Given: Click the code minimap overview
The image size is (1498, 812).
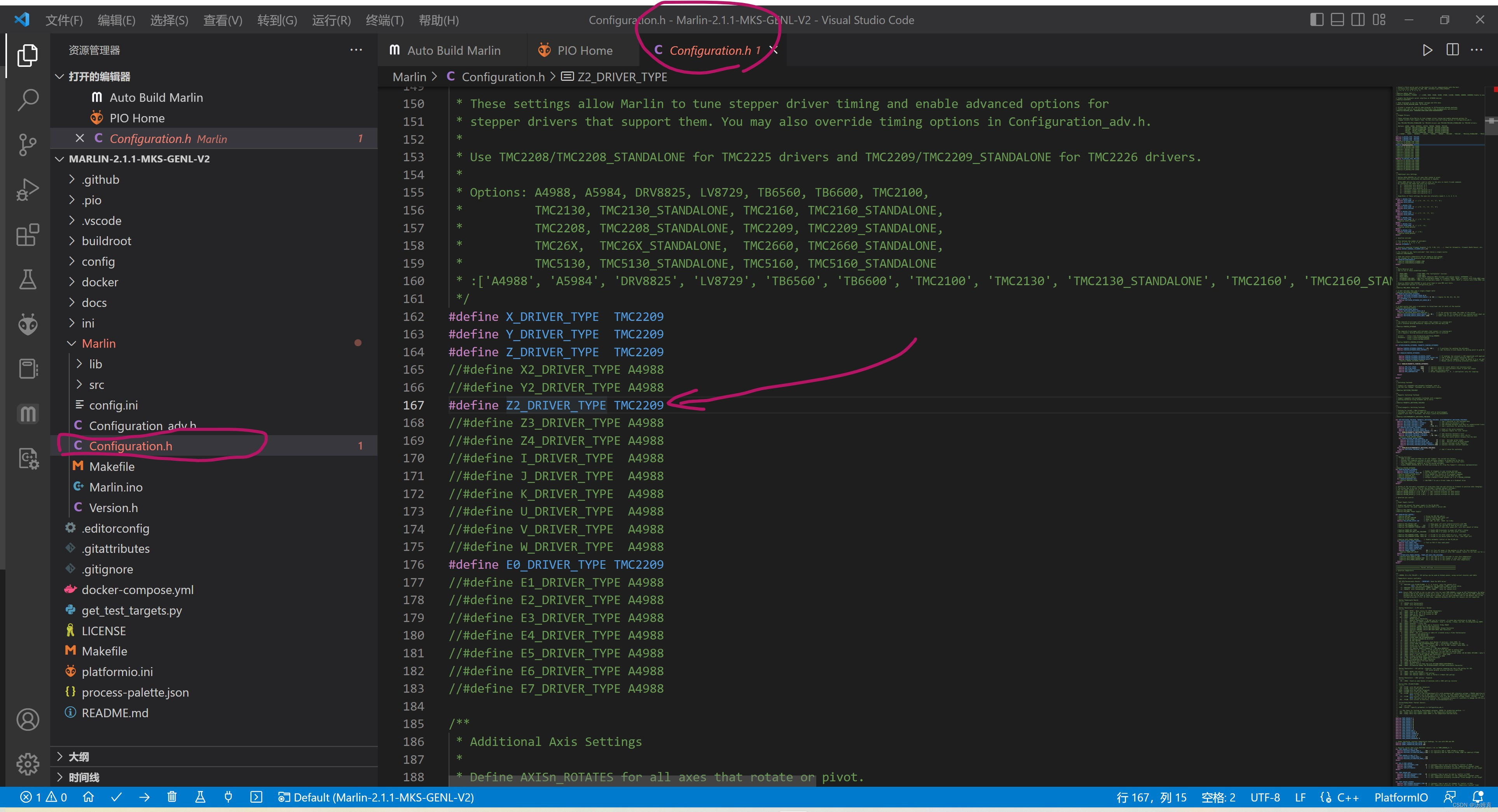Looking at the screenshot, I should 1439,436.
